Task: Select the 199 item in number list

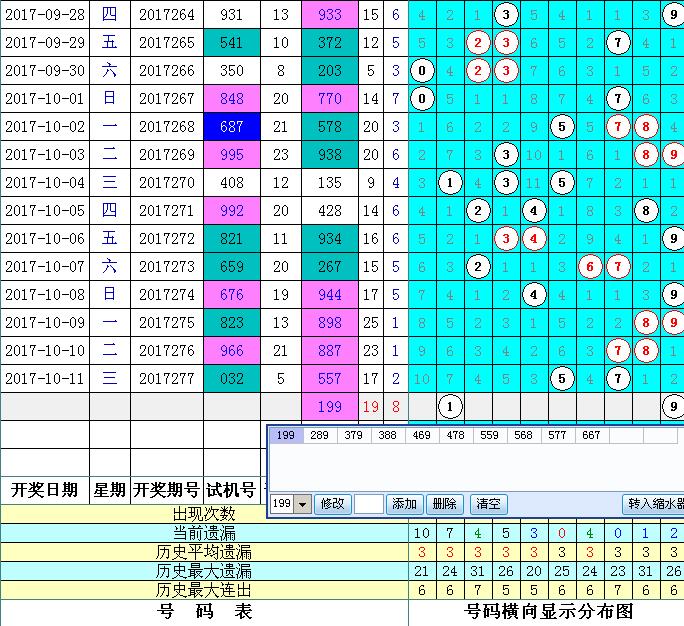Action: point(284,436)
